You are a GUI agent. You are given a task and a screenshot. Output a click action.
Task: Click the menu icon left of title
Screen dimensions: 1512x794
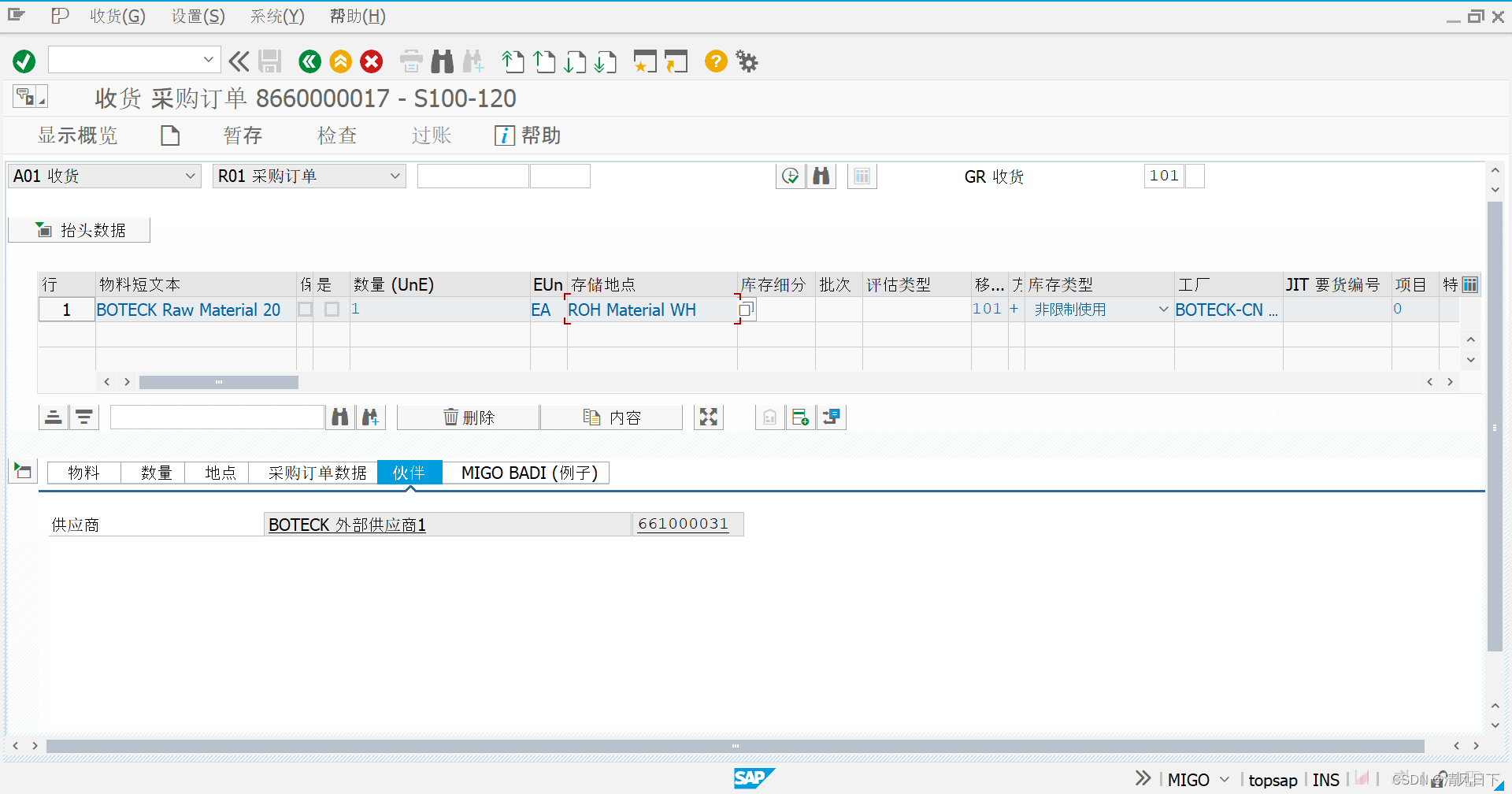pos(30,97)
